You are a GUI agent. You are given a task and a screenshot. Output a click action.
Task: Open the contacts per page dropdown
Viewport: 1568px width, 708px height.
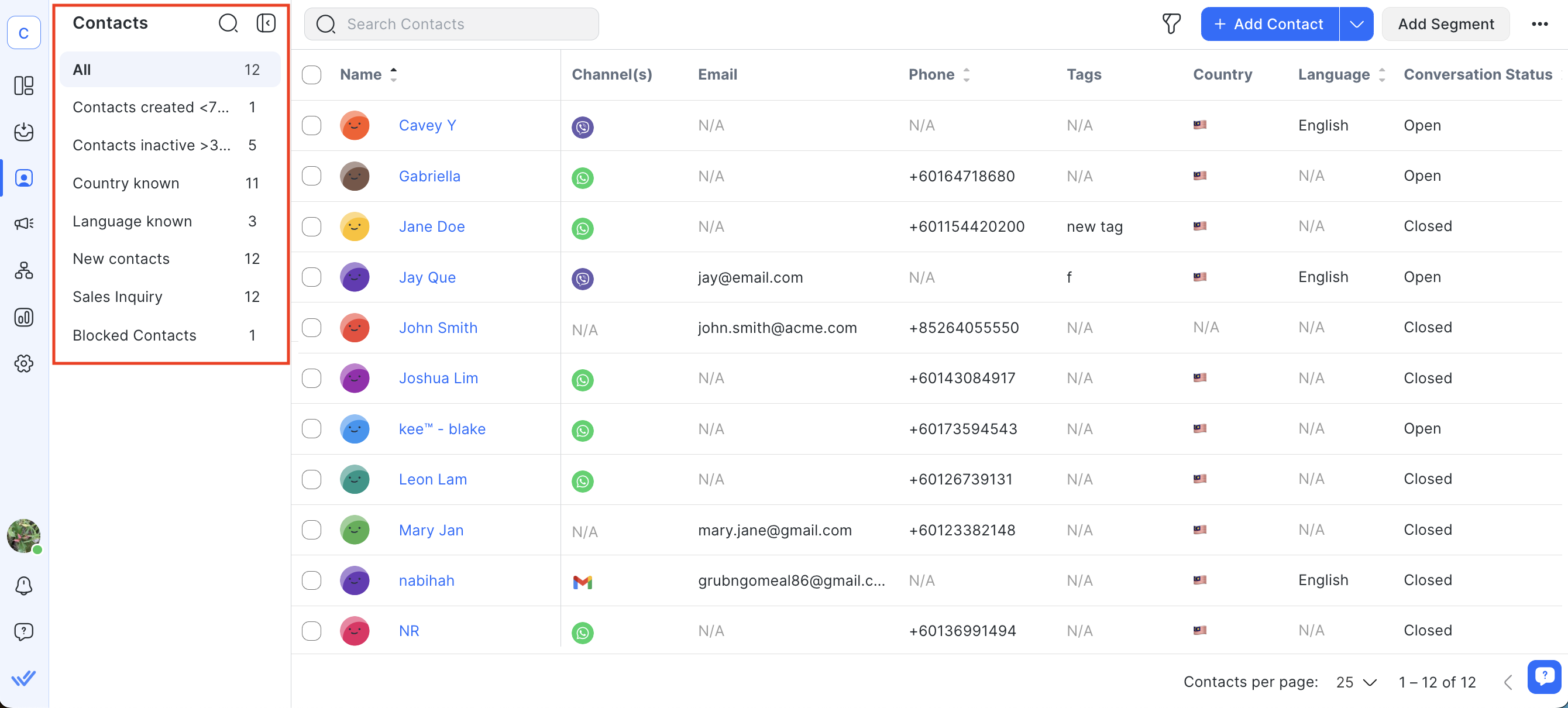pos(1356,682)
